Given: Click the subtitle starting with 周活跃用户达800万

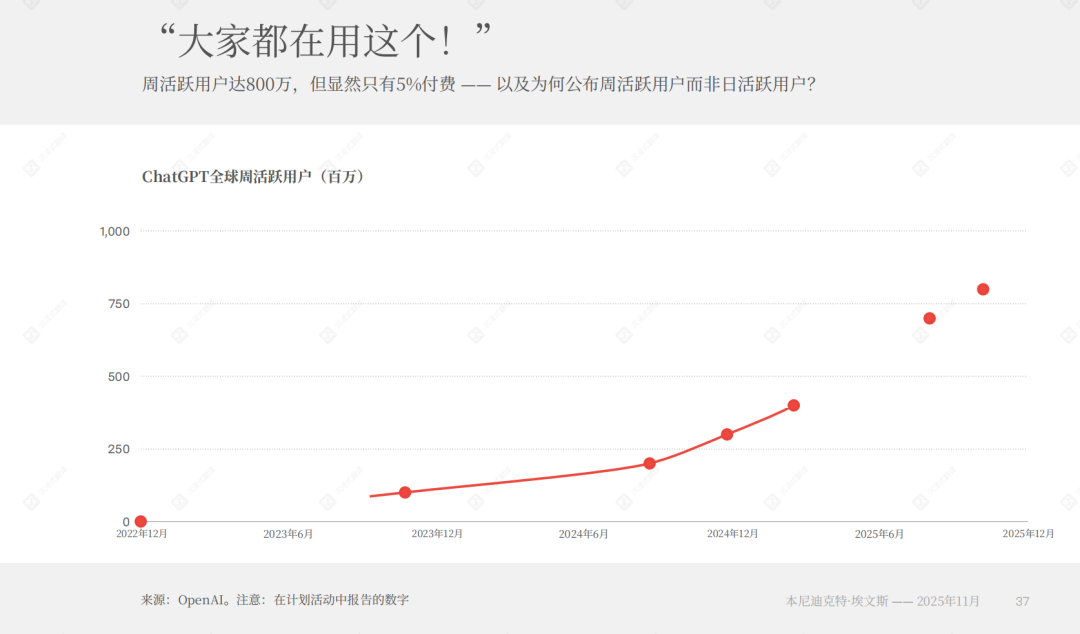Looking at the screenshot, I should click(x=479, y=84).
